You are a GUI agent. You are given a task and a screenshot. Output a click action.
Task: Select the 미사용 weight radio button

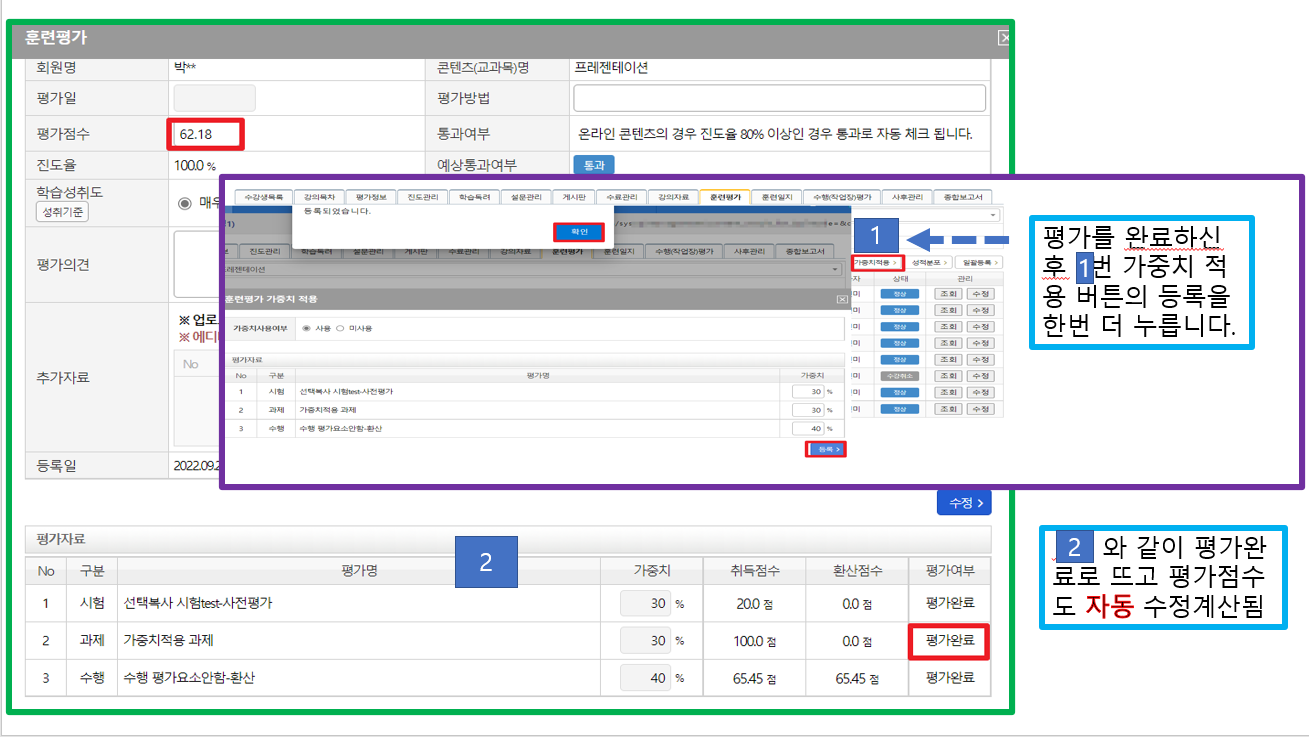pyautogui.click(x=341, y=328)
